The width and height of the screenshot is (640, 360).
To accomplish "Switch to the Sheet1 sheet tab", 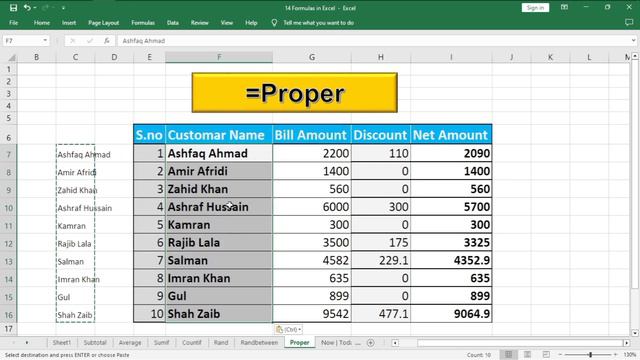I will click(62, 342).
